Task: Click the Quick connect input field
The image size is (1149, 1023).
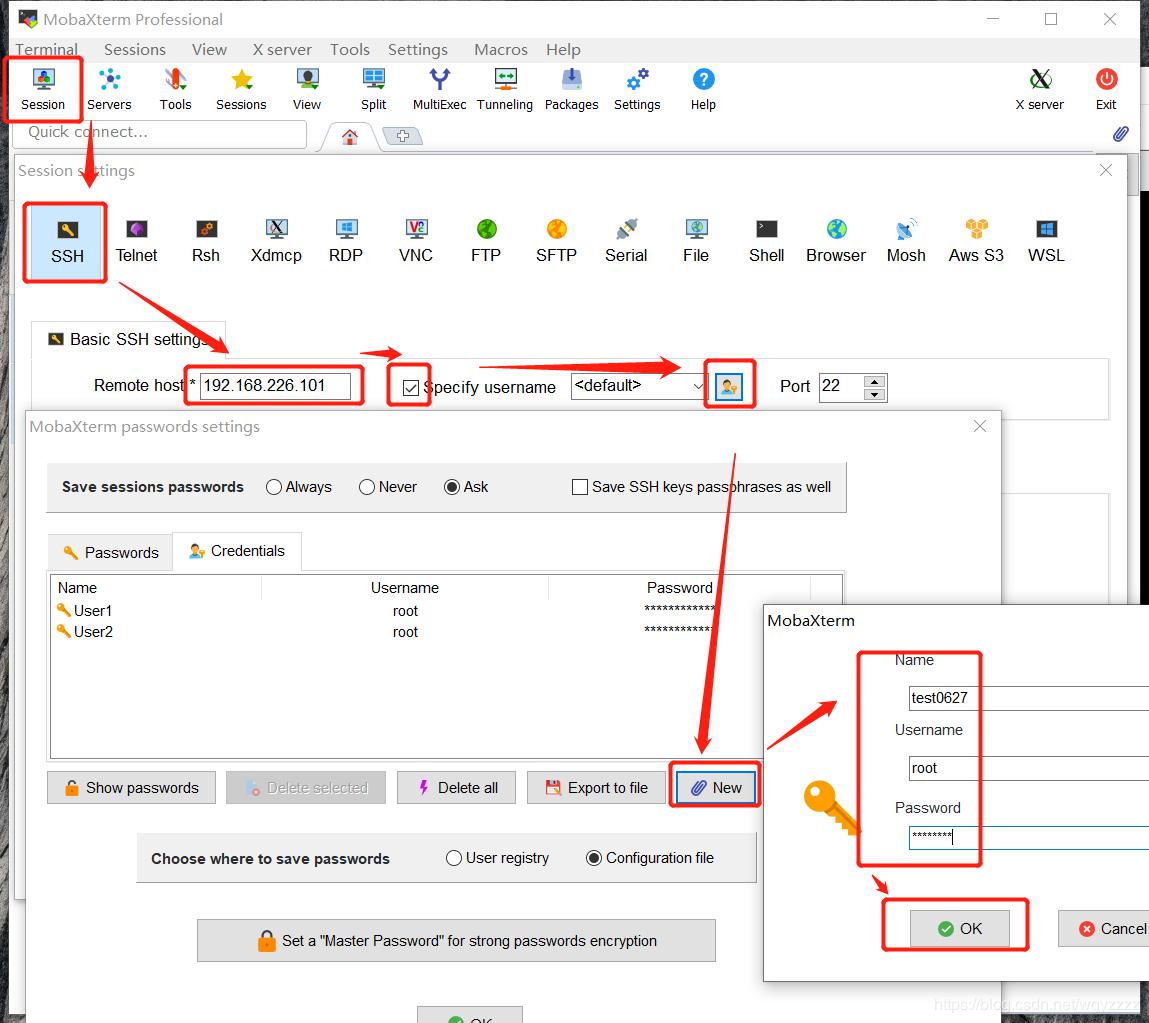Action: click(x=160, y=132)
